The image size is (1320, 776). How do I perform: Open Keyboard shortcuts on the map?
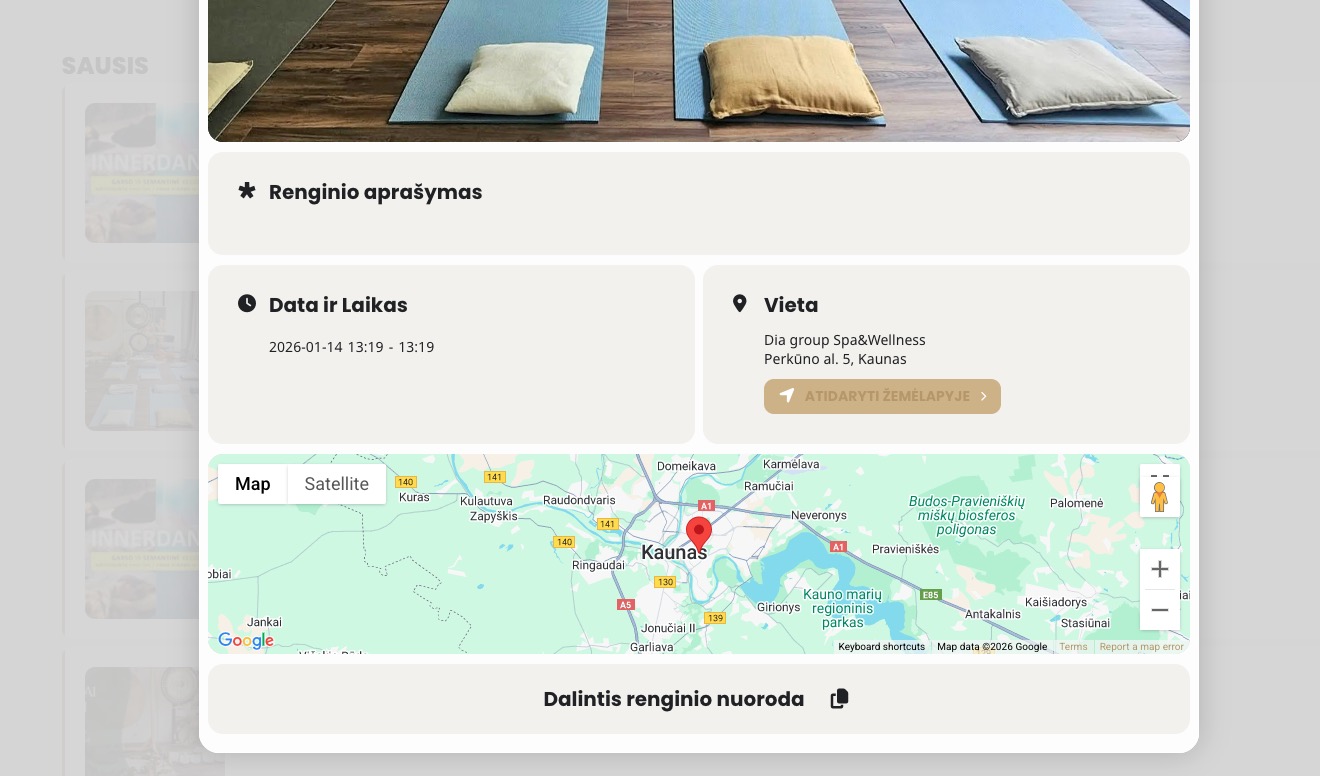(x=881, y=647)
